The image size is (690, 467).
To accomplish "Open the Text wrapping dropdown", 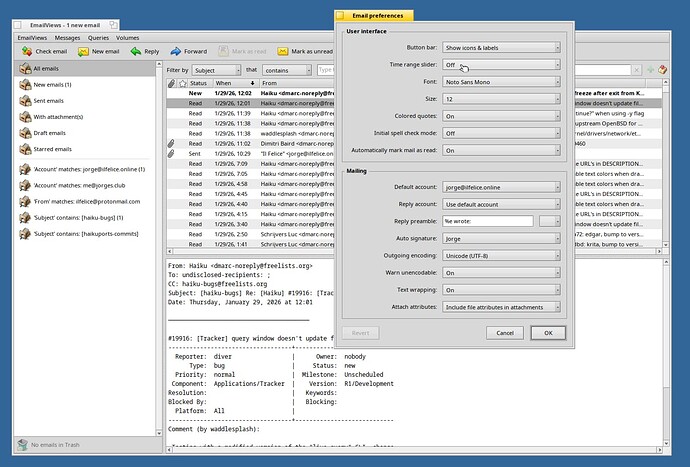I will point(501,290).
